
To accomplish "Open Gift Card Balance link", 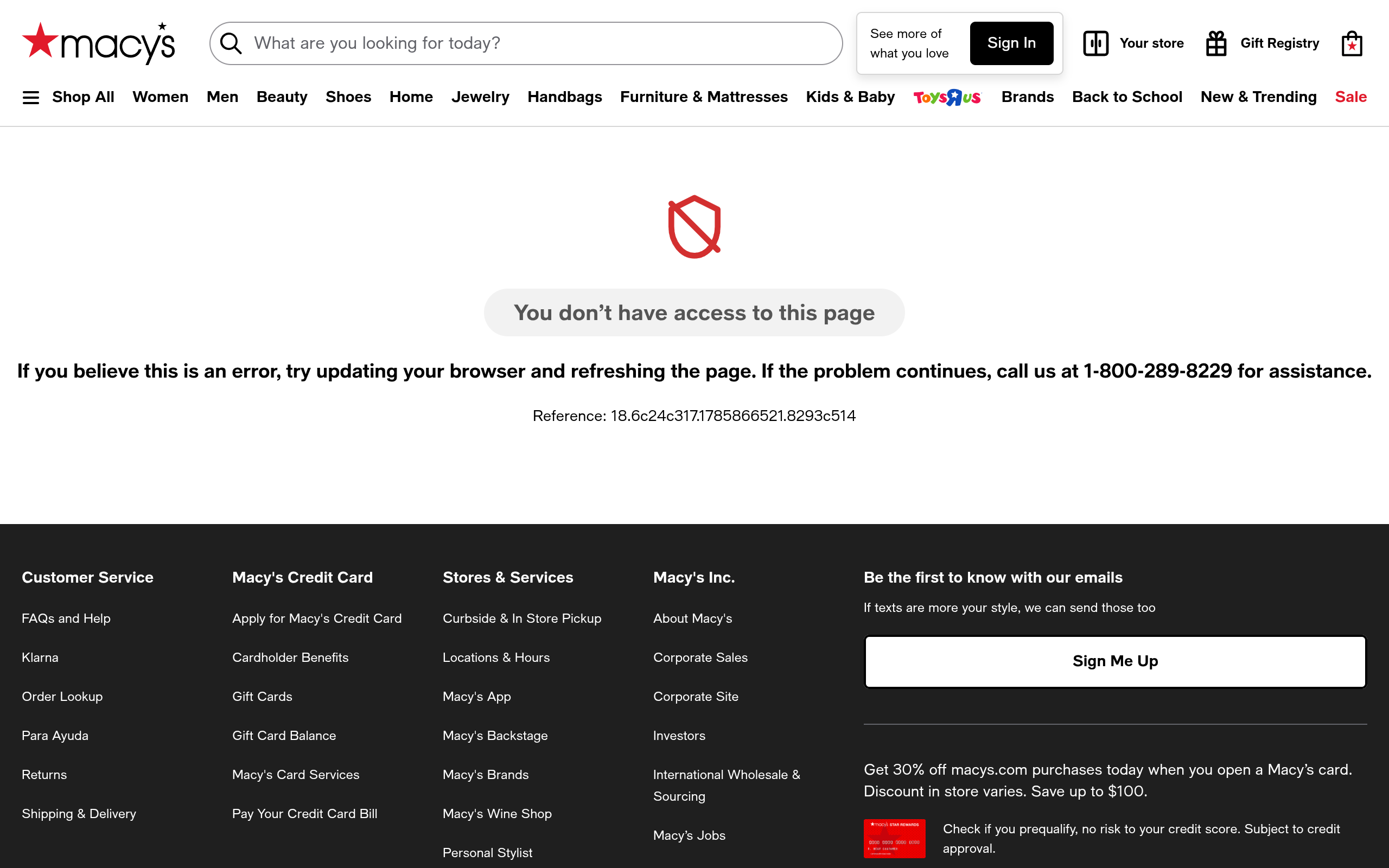I will [284, 736].
